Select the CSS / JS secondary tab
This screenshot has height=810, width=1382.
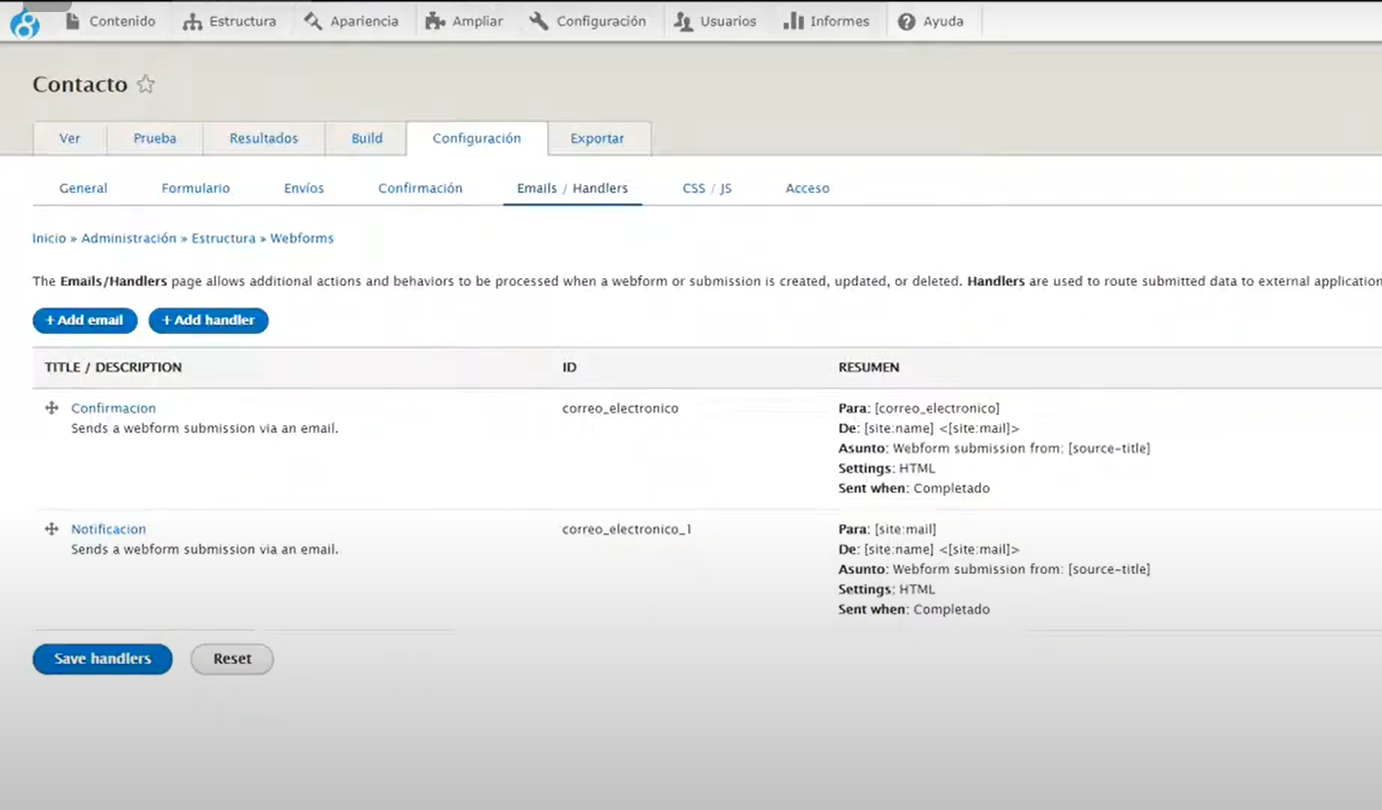pos(707,188)
